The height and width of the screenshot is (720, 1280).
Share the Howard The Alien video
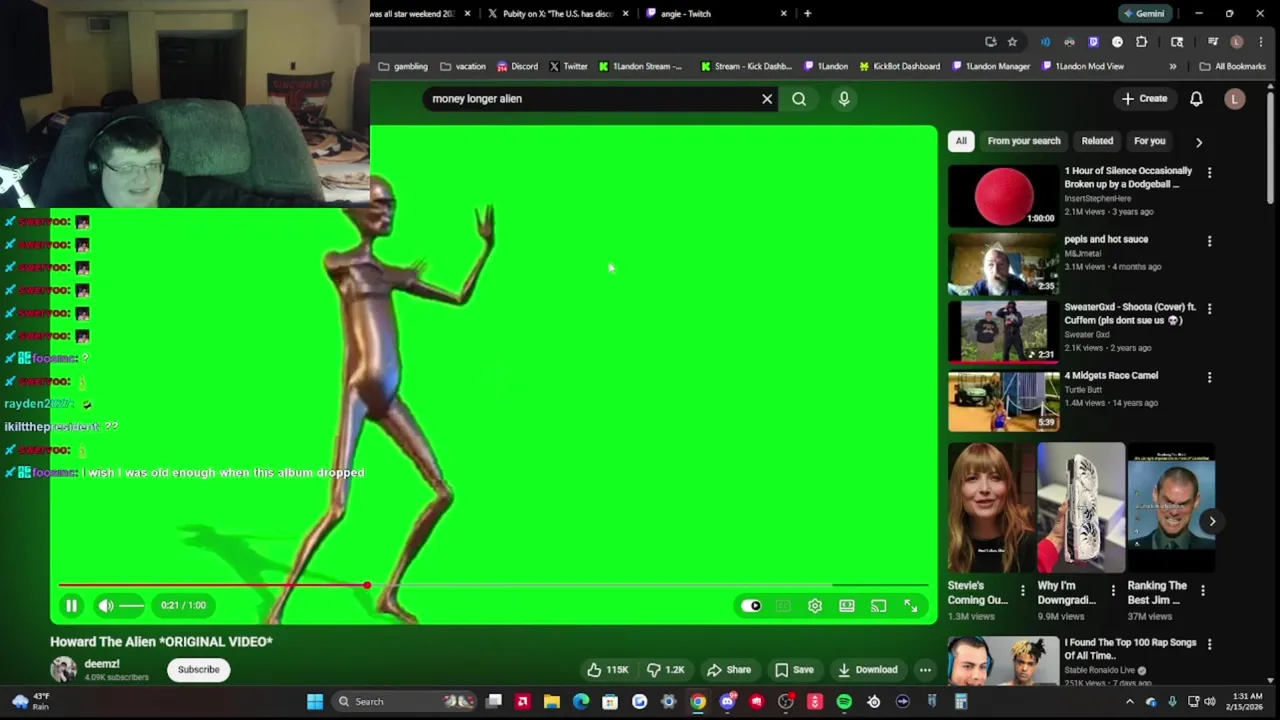pyautogui.click(x=729, y=670)
